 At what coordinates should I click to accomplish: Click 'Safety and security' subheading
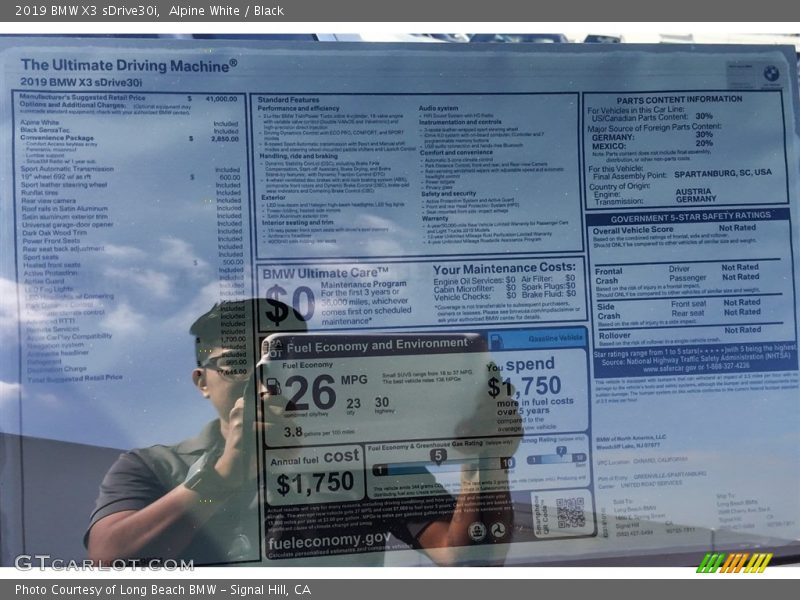pyautogui.click(x=448, y=193)
